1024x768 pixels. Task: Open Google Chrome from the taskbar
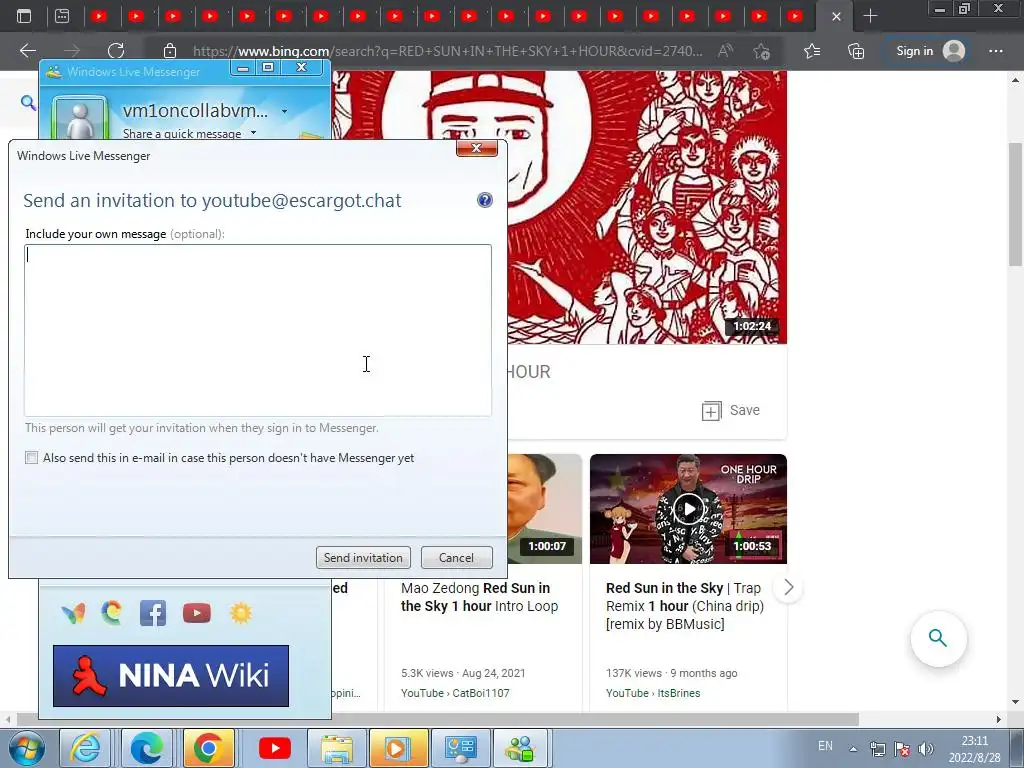[209, 748]
